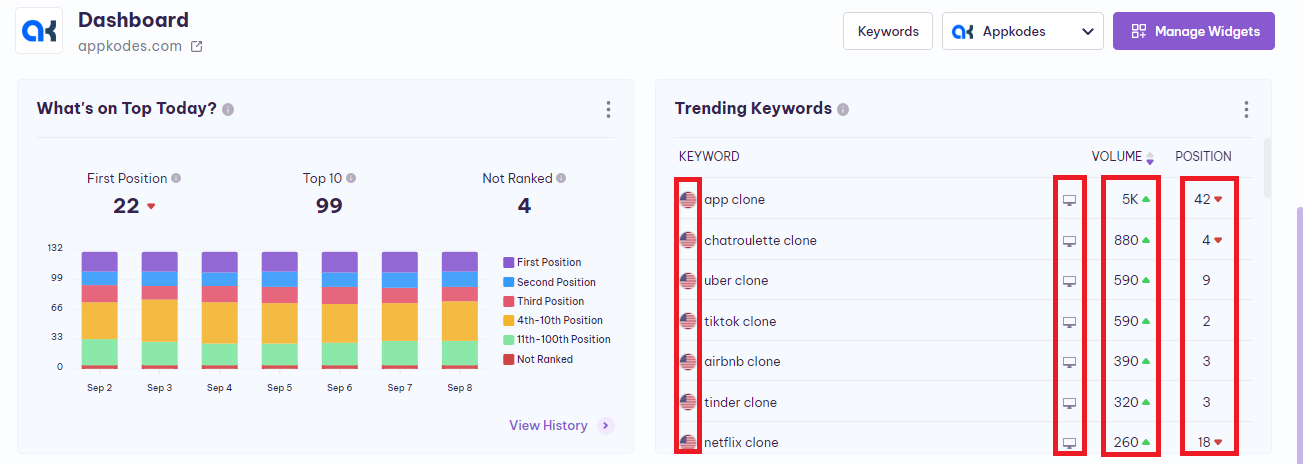Select the tinder clone keyword
This screenshot has height=465, width=1304.
740,402
